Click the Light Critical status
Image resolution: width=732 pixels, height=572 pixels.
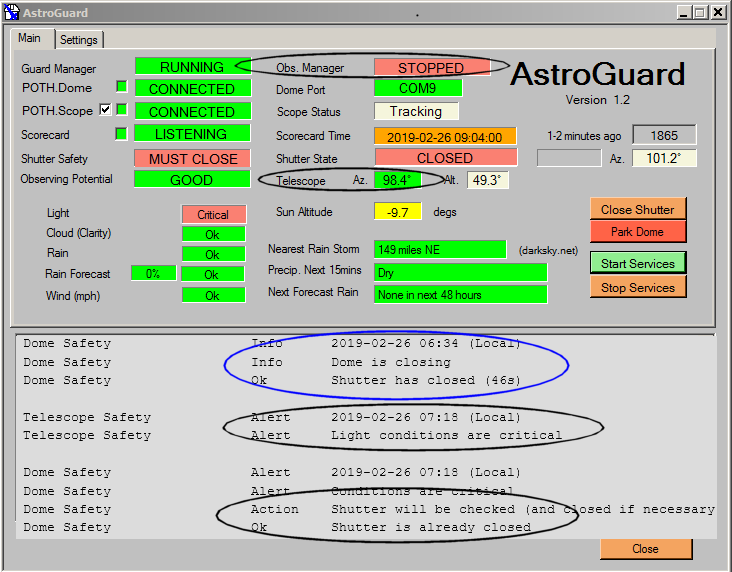[x=213, y=214]
